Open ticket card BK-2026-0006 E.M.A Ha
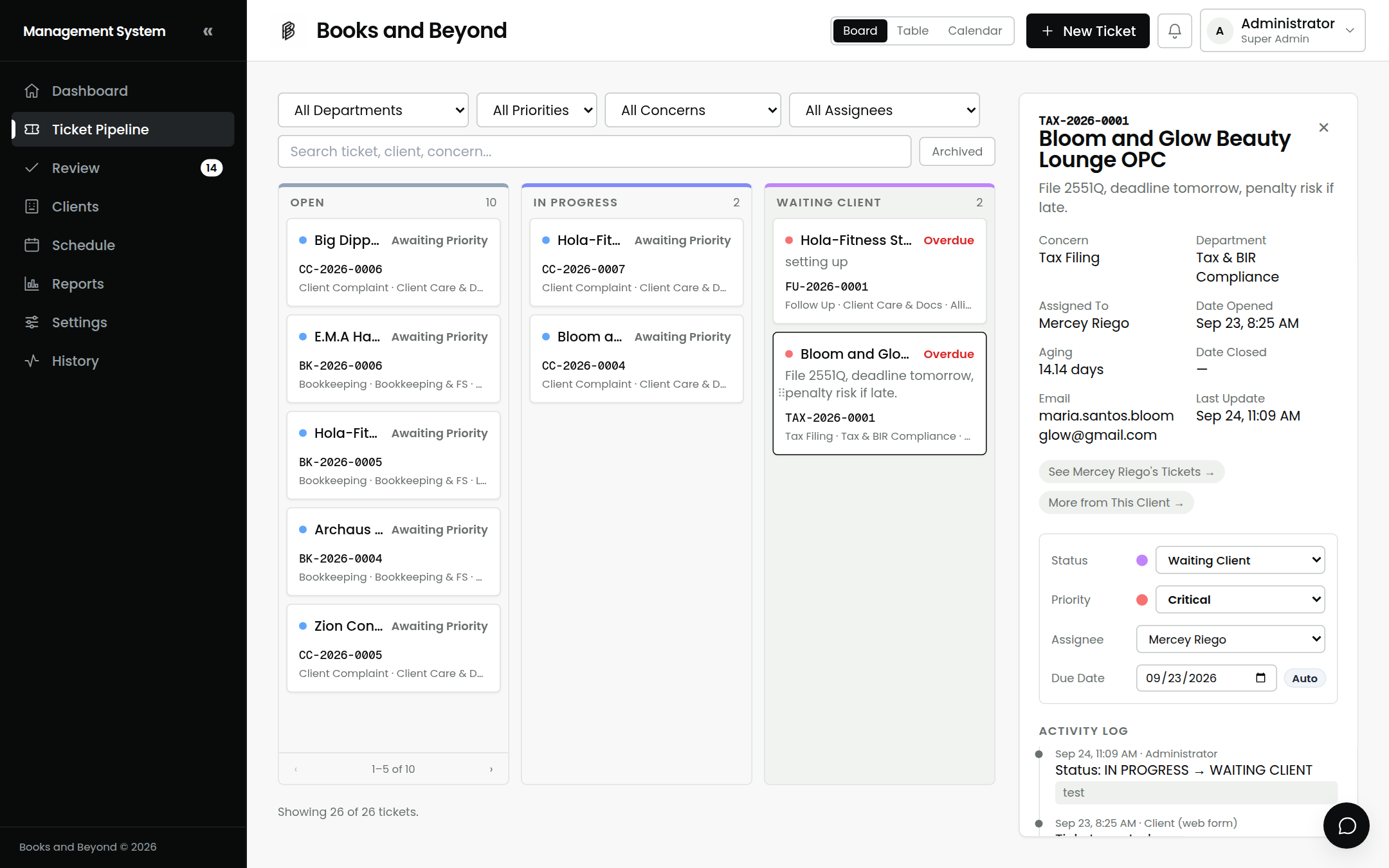The width and height of the screenshot is (1389, 868). (393, 359)
